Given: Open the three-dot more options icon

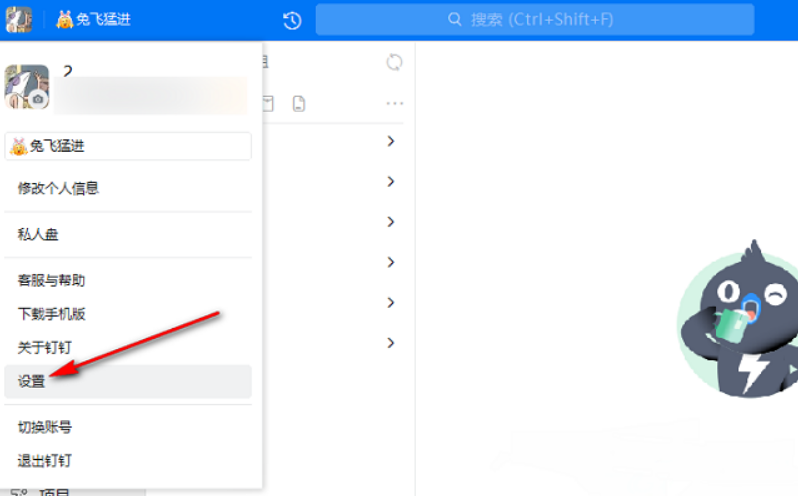Looking at the screenshot, I should [x=394, y=104].
